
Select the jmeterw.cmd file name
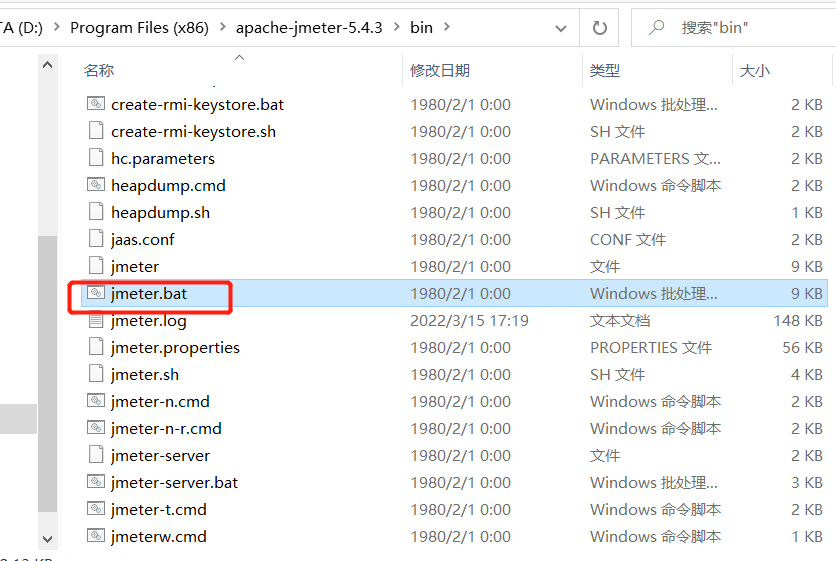click(x=158, y=536)
